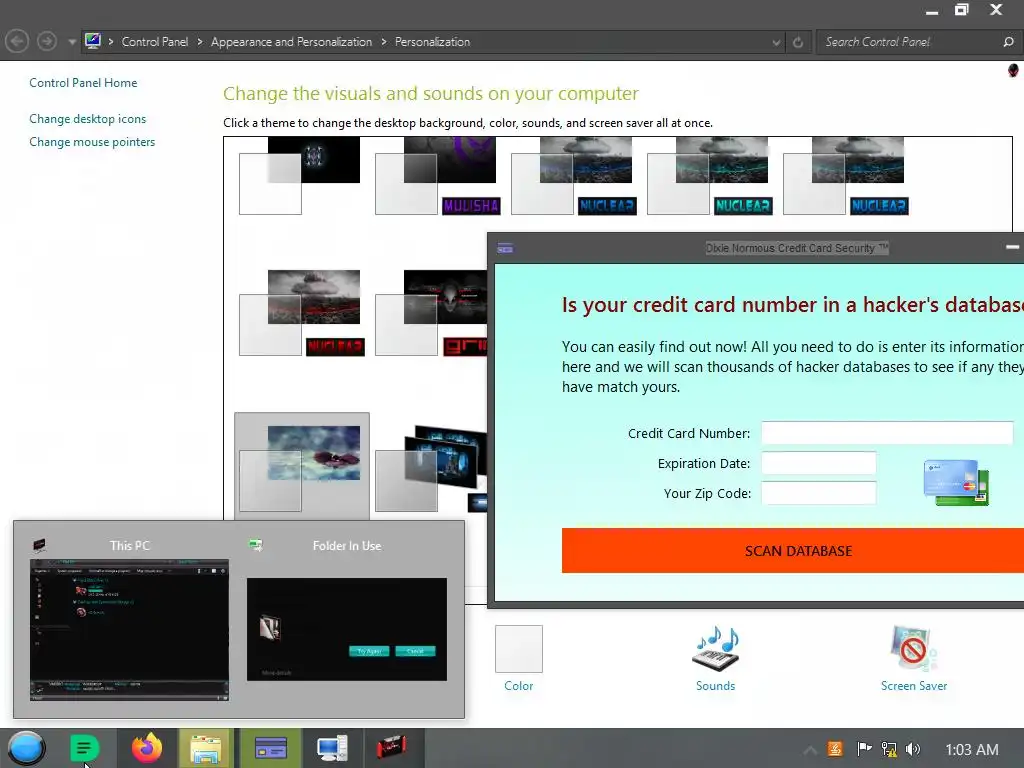Viewport: 1024px width, 768px height.
Task: Open File Explorer from the taskbar
Action: tap(205, 748)
